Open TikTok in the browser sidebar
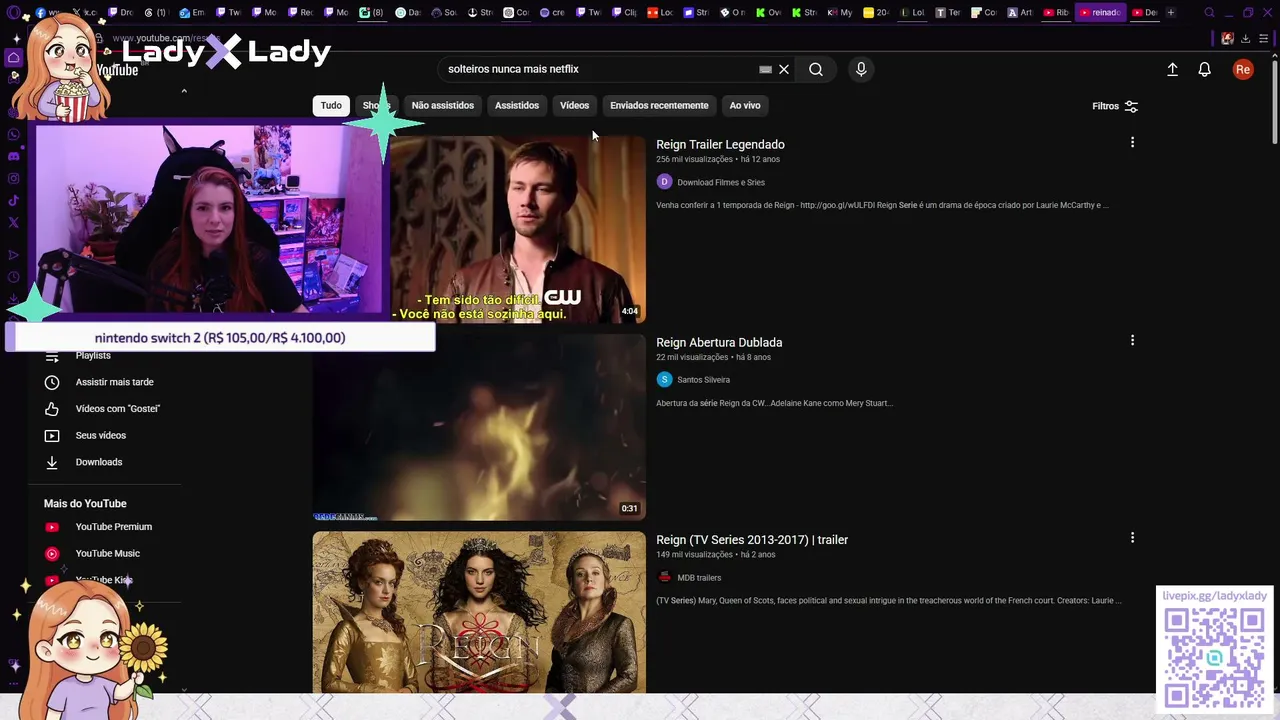Image resolution: width=1280 pixels, height=720 pixels. (x=14, y=201)
